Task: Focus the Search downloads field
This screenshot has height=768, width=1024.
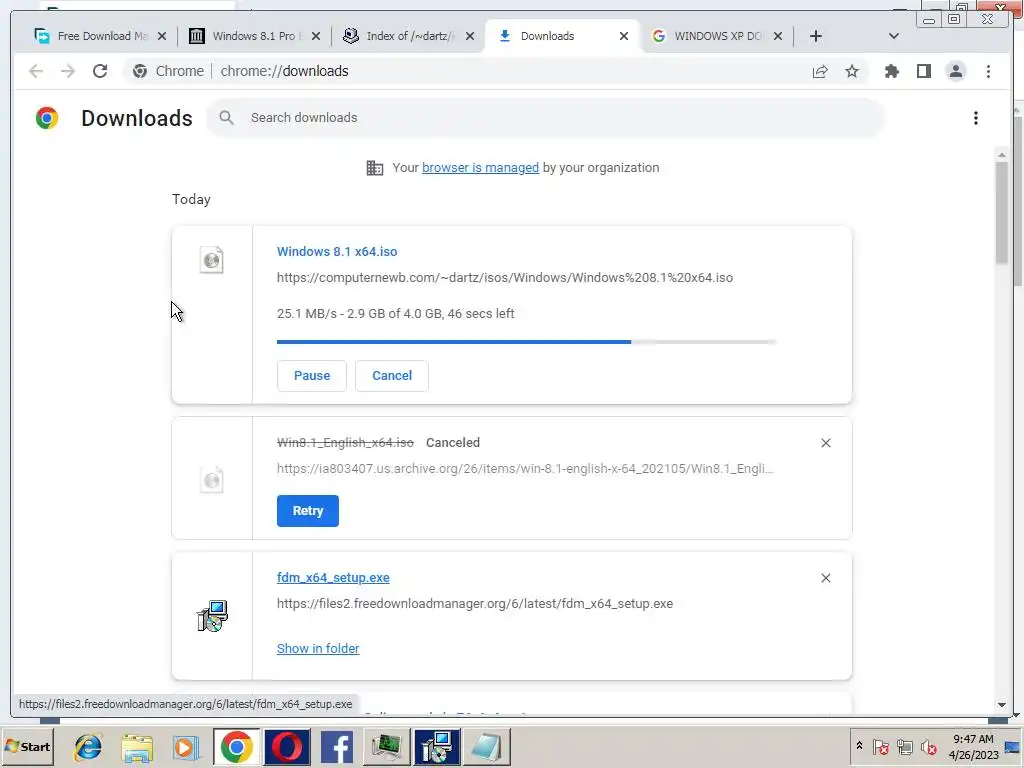Action: coord(545,118)
